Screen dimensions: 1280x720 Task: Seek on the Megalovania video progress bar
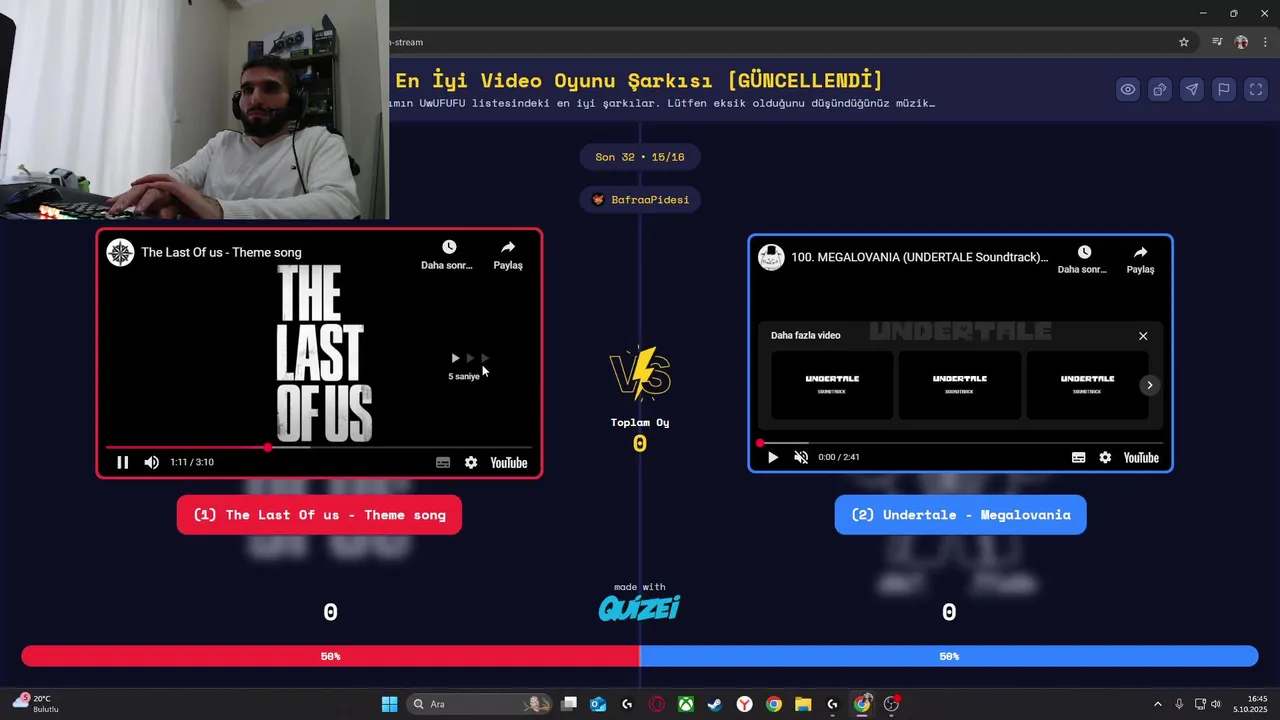(960, 442)
